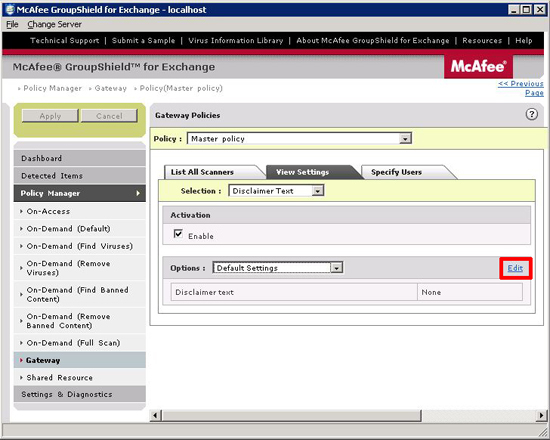Click the Disclaimer text row label
550x440 pixels.
tap(204, 292)
